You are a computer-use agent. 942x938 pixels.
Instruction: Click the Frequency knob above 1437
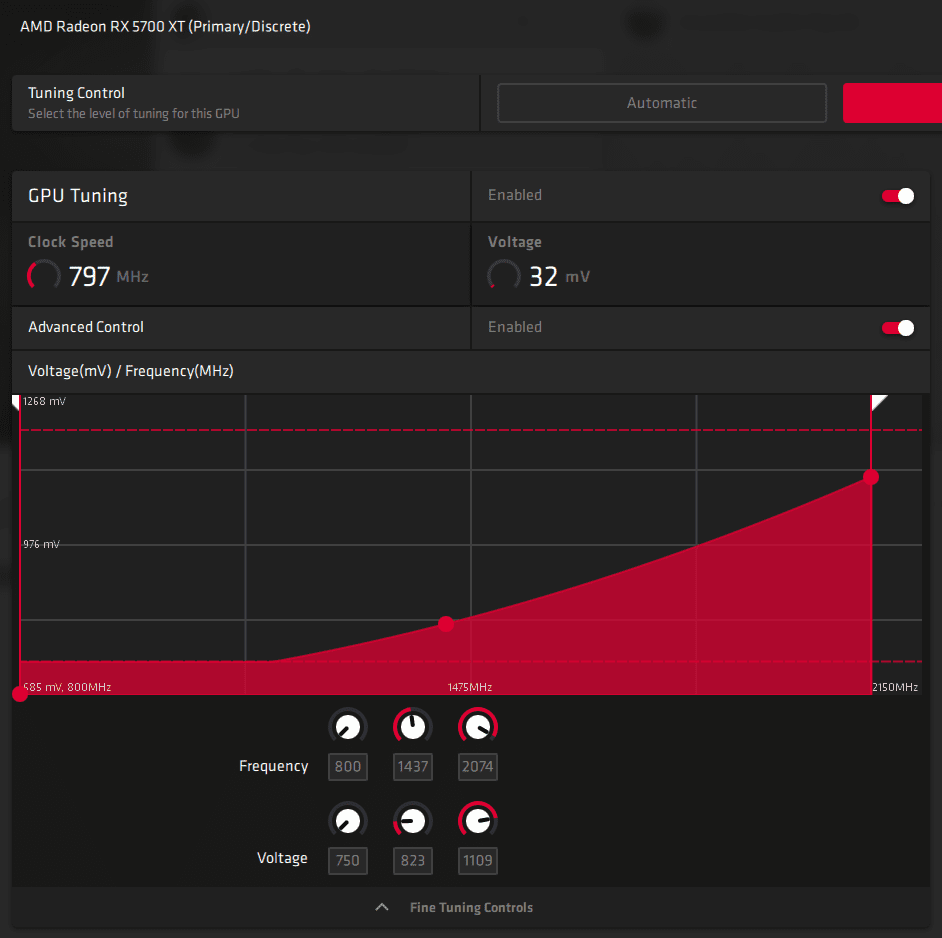click(x=413, y=727)
